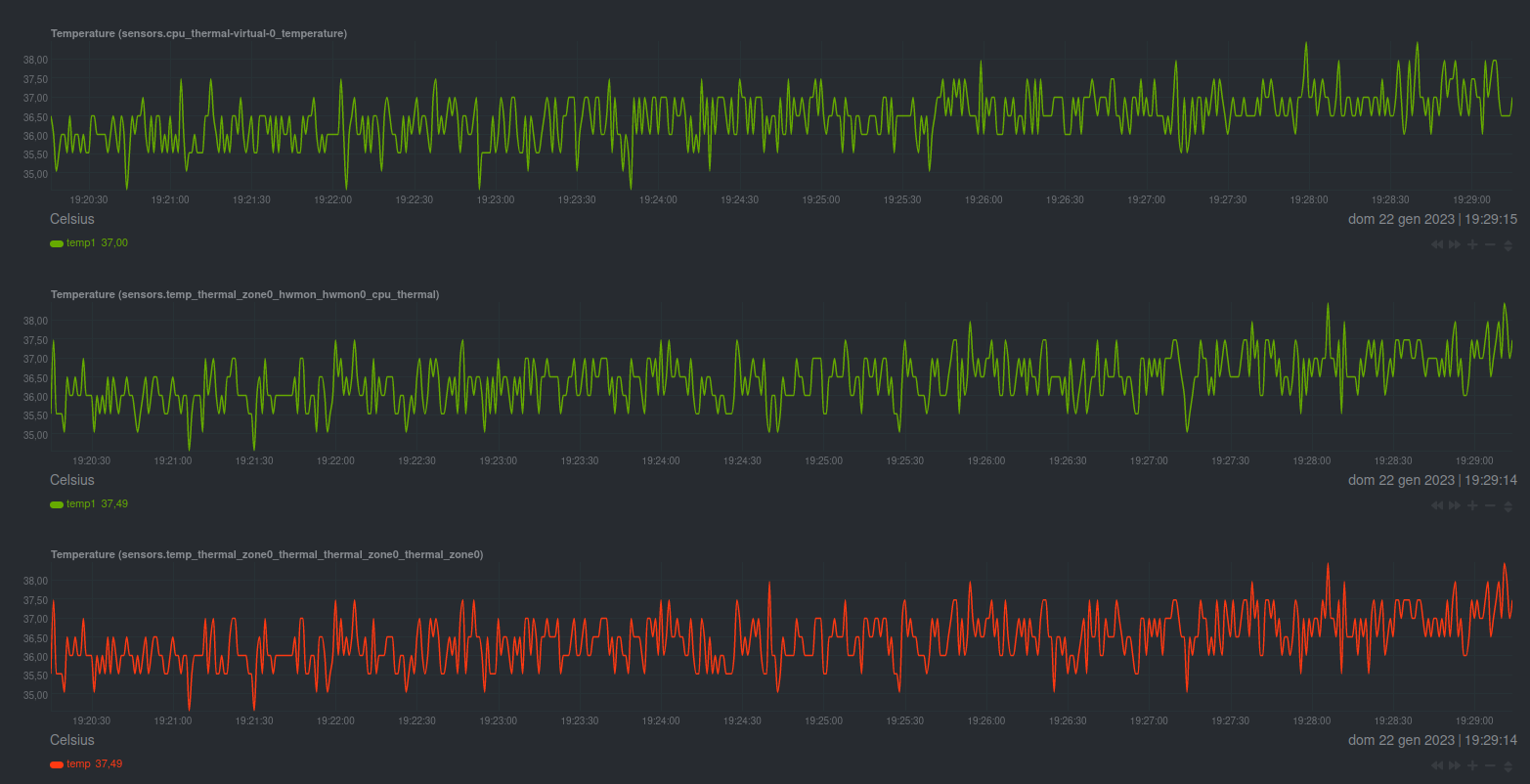Toggle the red temp dimension label

click(x=78, y=763)
